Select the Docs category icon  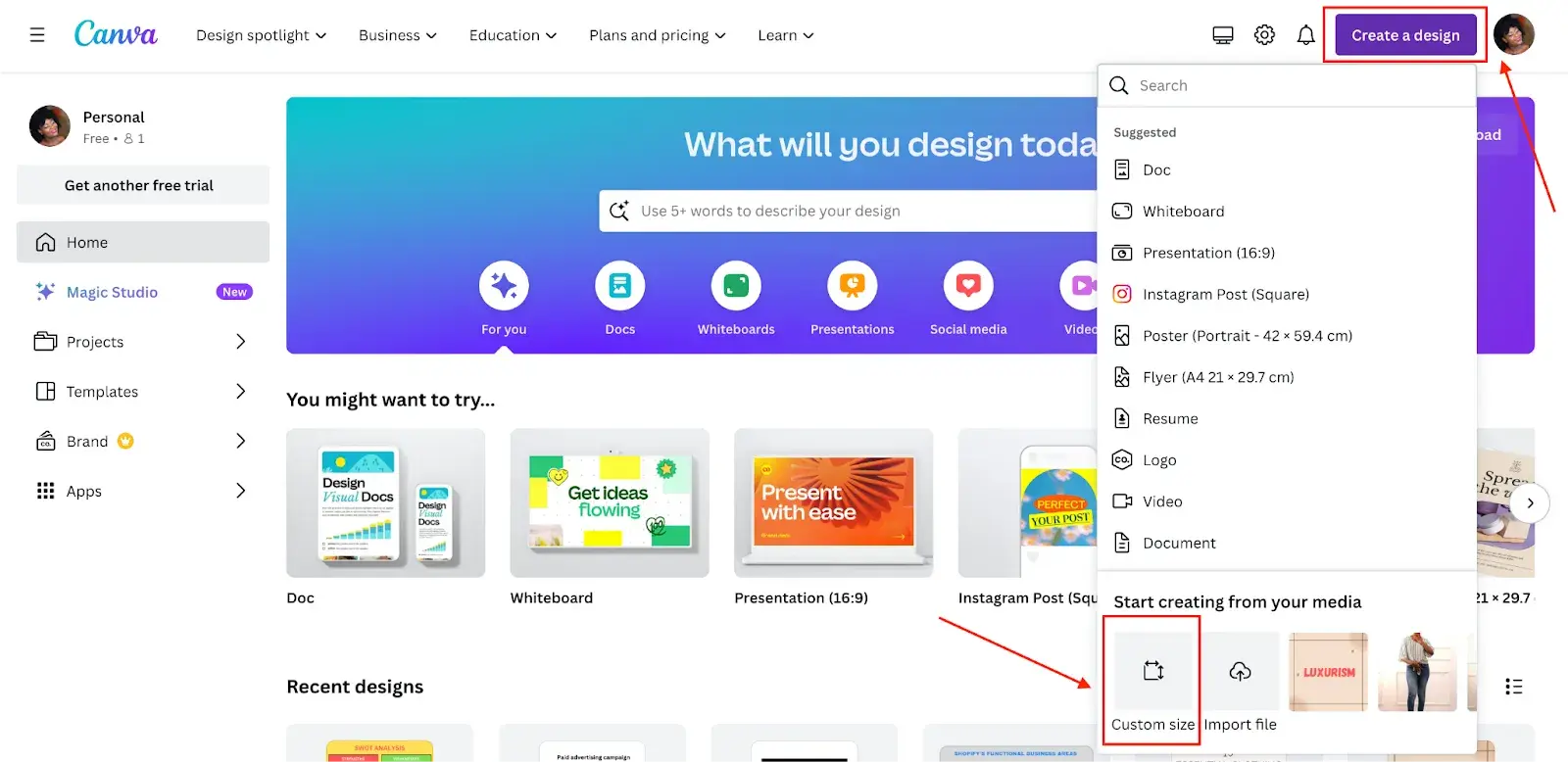coord(619,286)
